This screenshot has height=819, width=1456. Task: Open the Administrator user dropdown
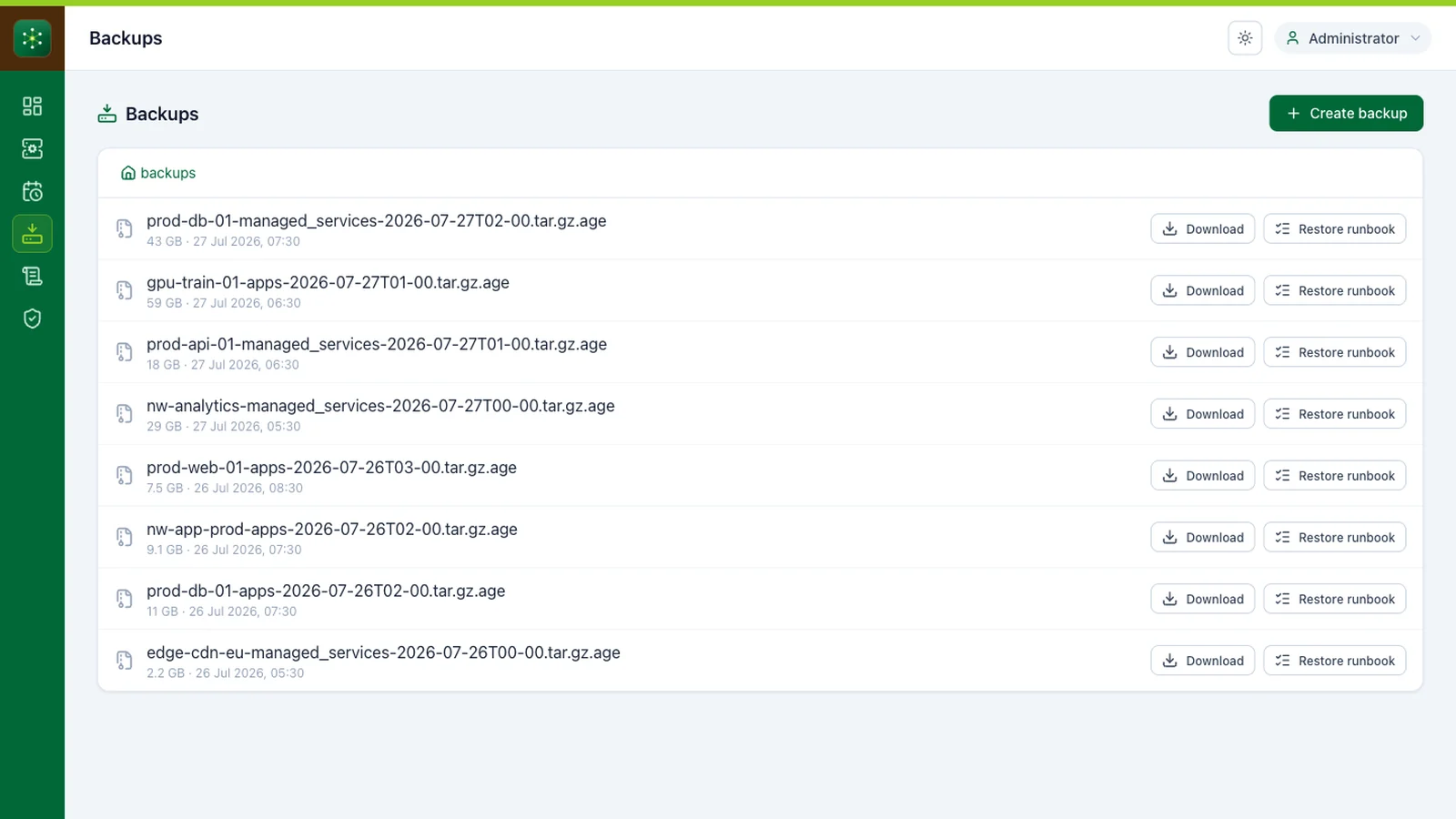[1353, 38]
